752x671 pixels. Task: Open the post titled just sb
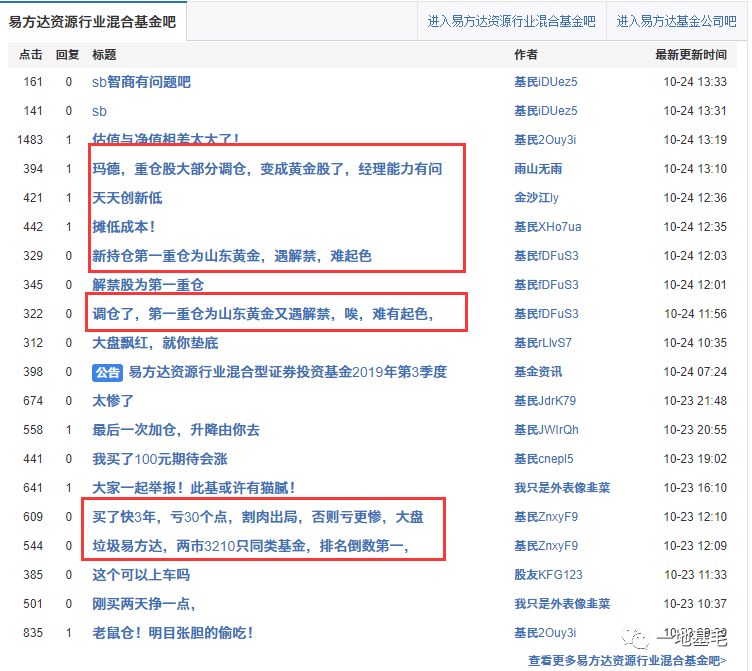point(99,111)
